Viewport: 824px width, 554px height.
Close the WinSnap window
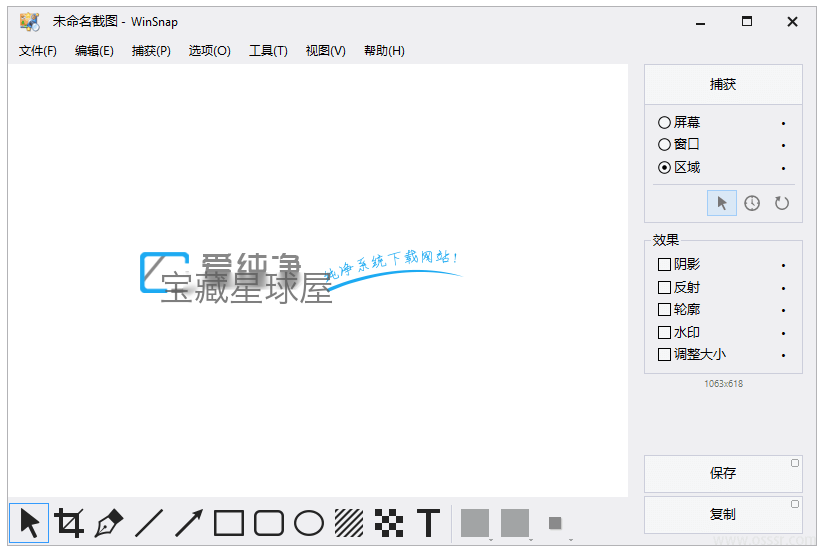[792, 22]
